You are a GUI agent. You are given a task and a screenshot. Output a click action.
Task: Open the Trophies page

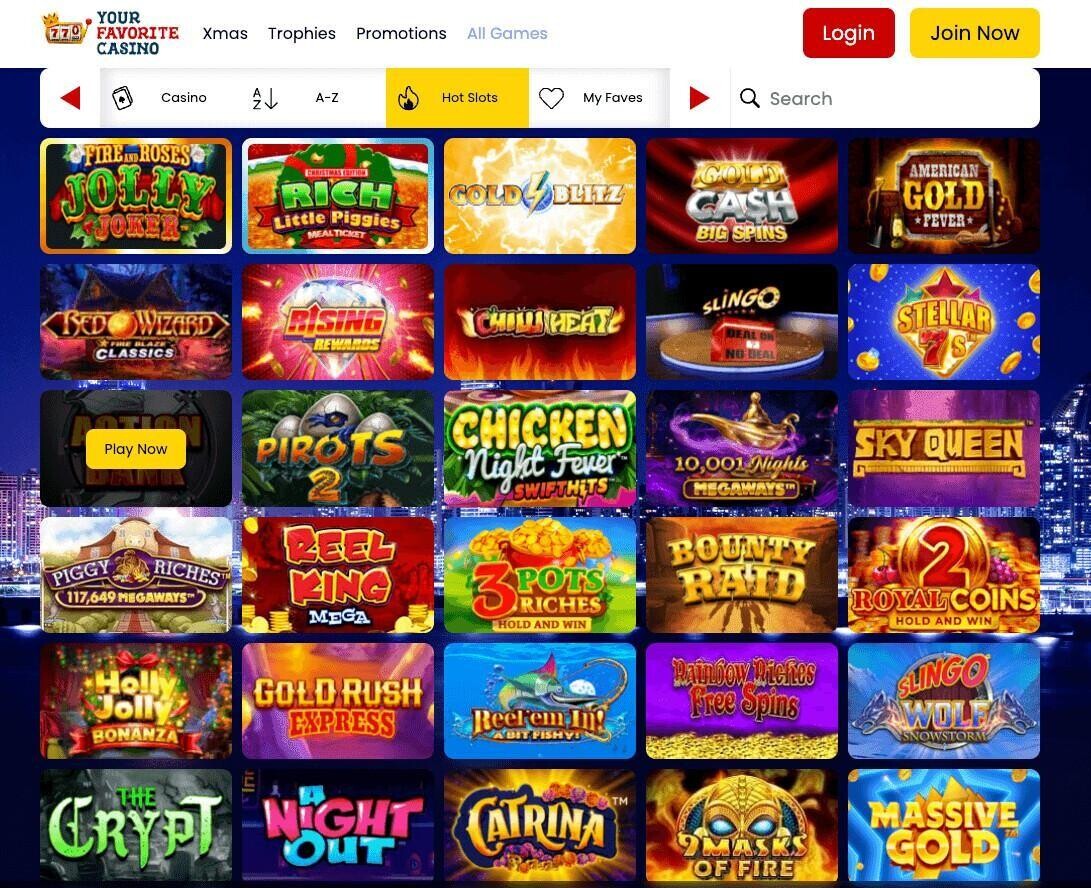(x=301, y=33)
